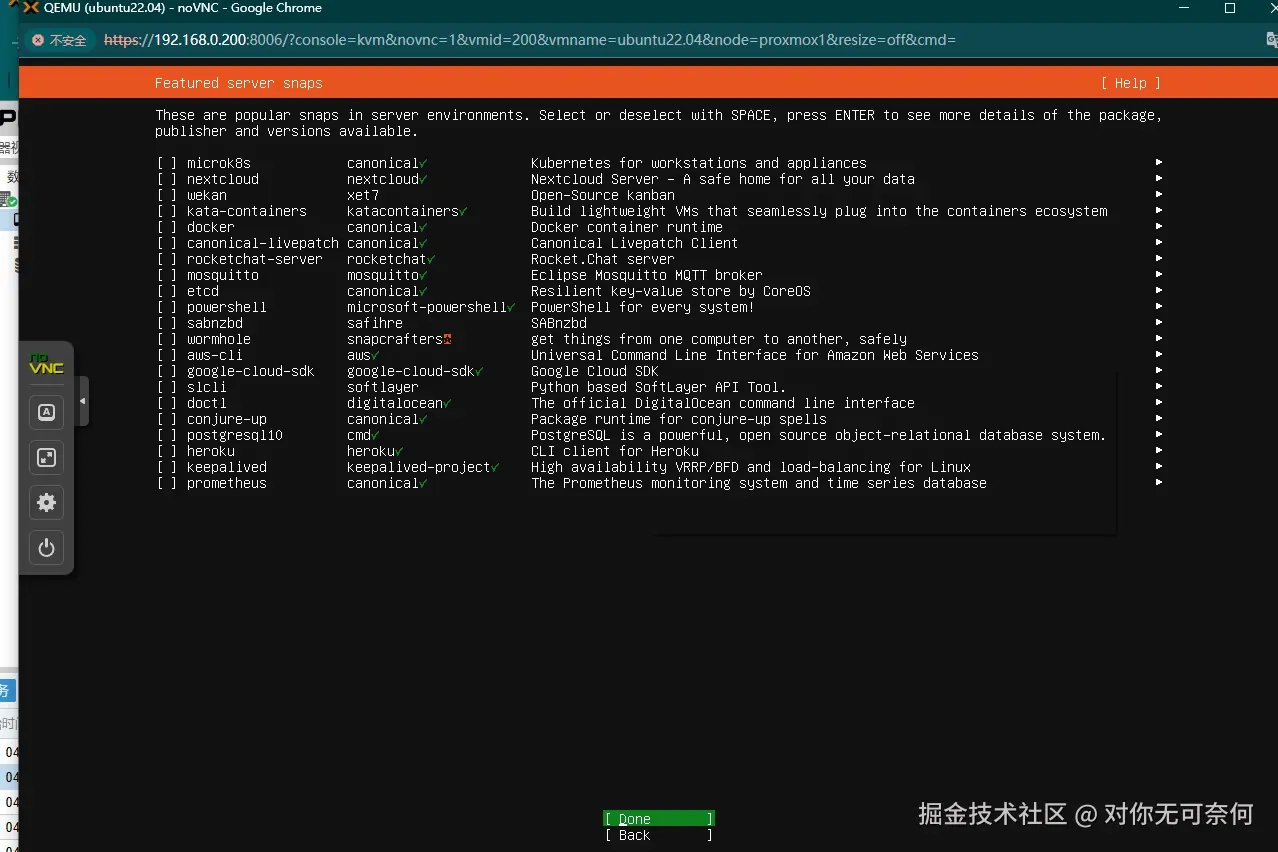This screenshot has width=1278, height=852.
Task: Collapse the noVNC control bar handle
Action: point(82,401)
